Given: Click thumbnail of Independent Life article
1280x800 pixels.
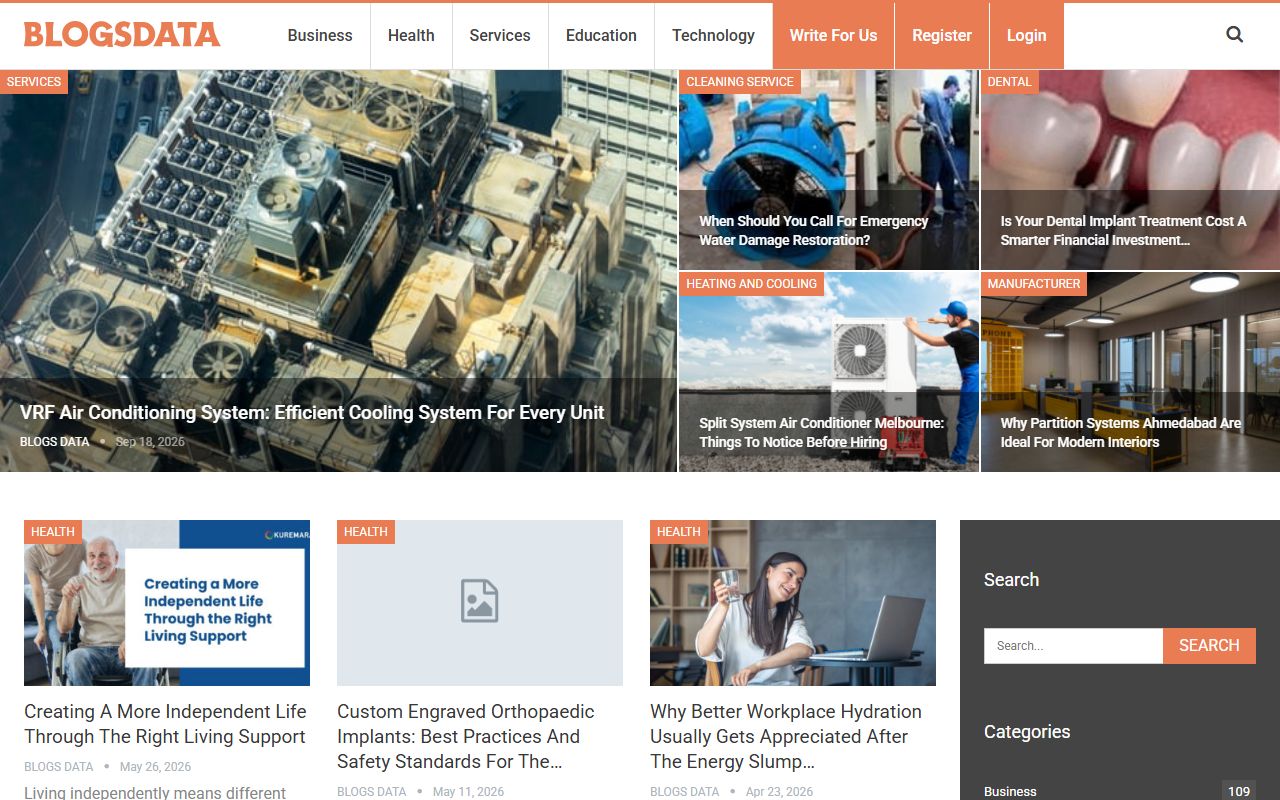Looking at the screenshot, I should pos(167,603).
